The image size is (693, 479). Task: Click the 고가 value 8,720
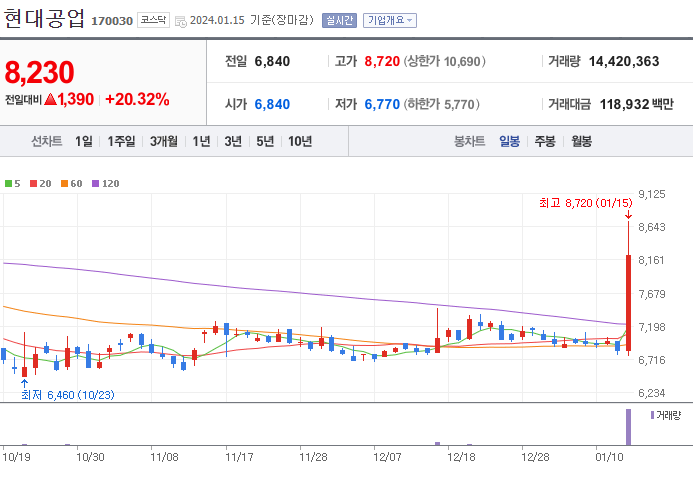pyautogui.click(x=382, y=61)
